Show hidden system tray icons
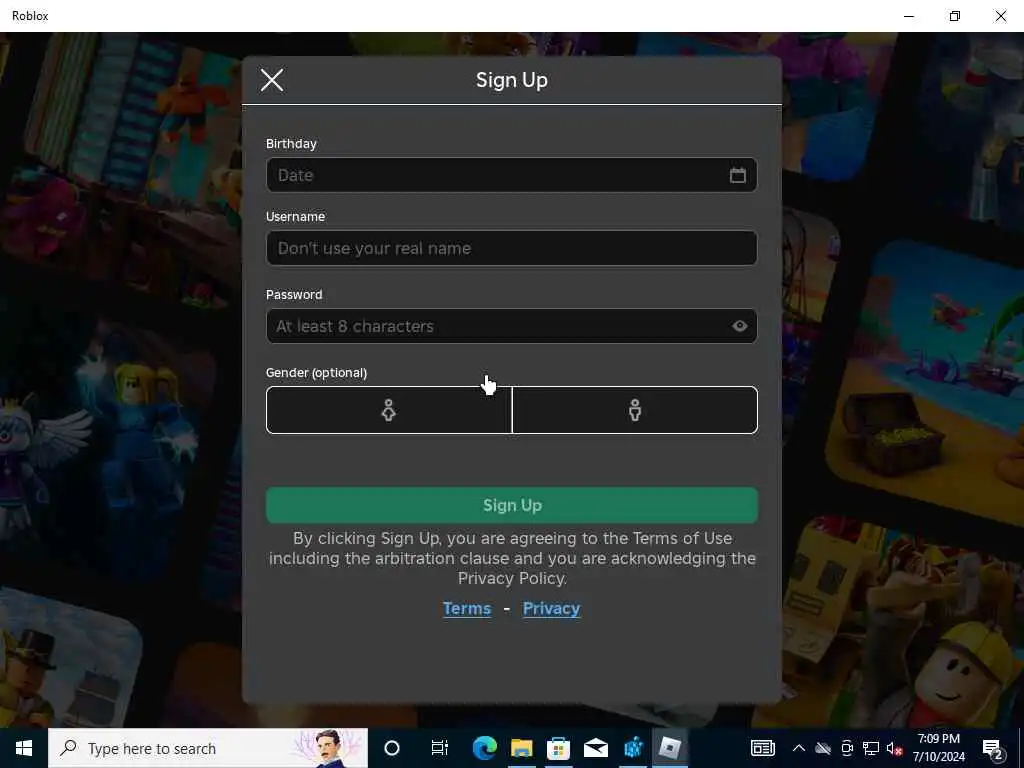 [x=799, y=748]
